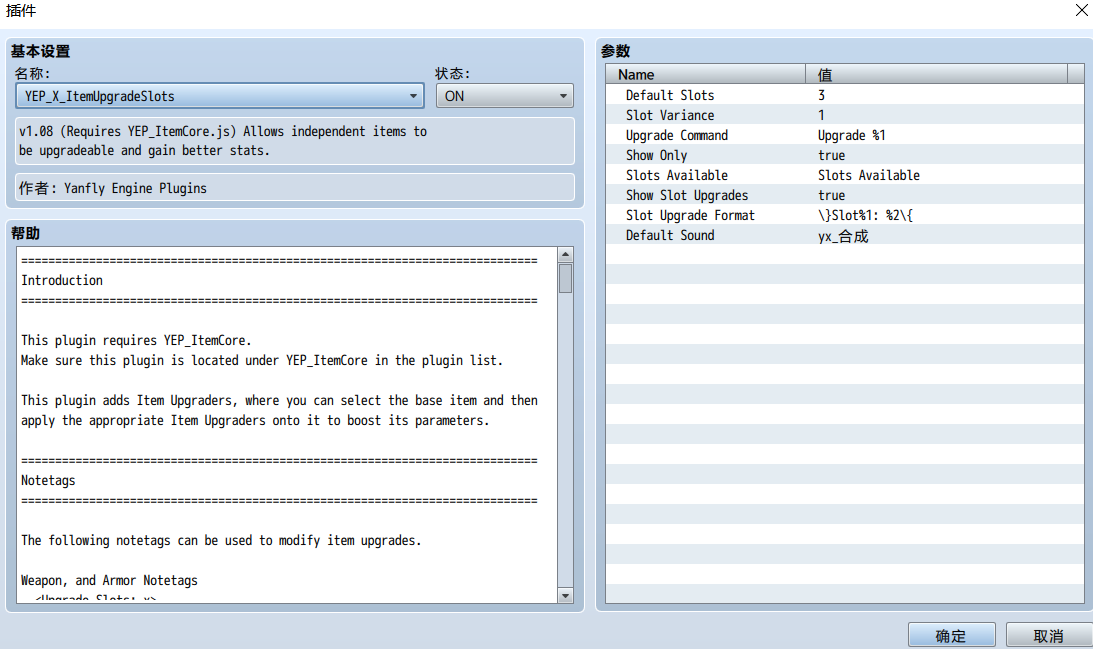The height and width of the screenshot is (649, 1093).
Task: Click the Default Sound value yx_合成
Action: (843, 236)
